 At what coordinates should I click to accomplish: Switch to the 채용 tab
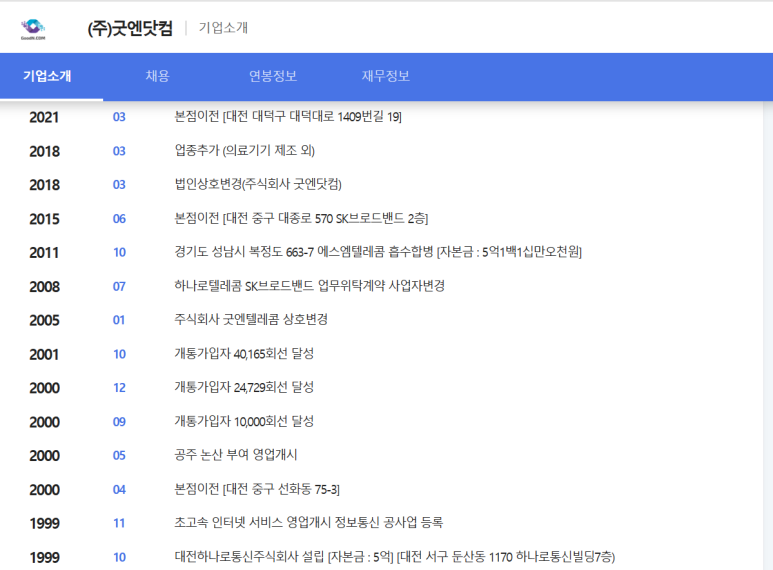click(157, 76)
